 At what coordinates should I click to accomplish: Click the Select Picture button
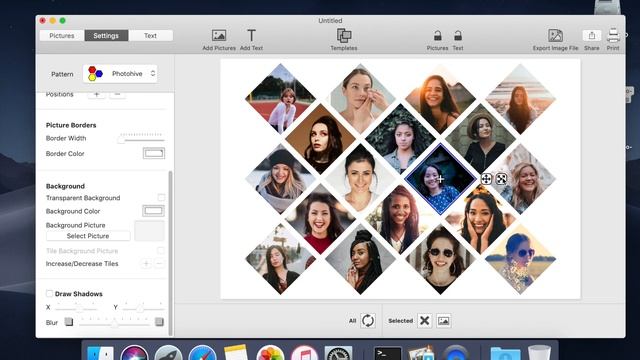[88, 236]
